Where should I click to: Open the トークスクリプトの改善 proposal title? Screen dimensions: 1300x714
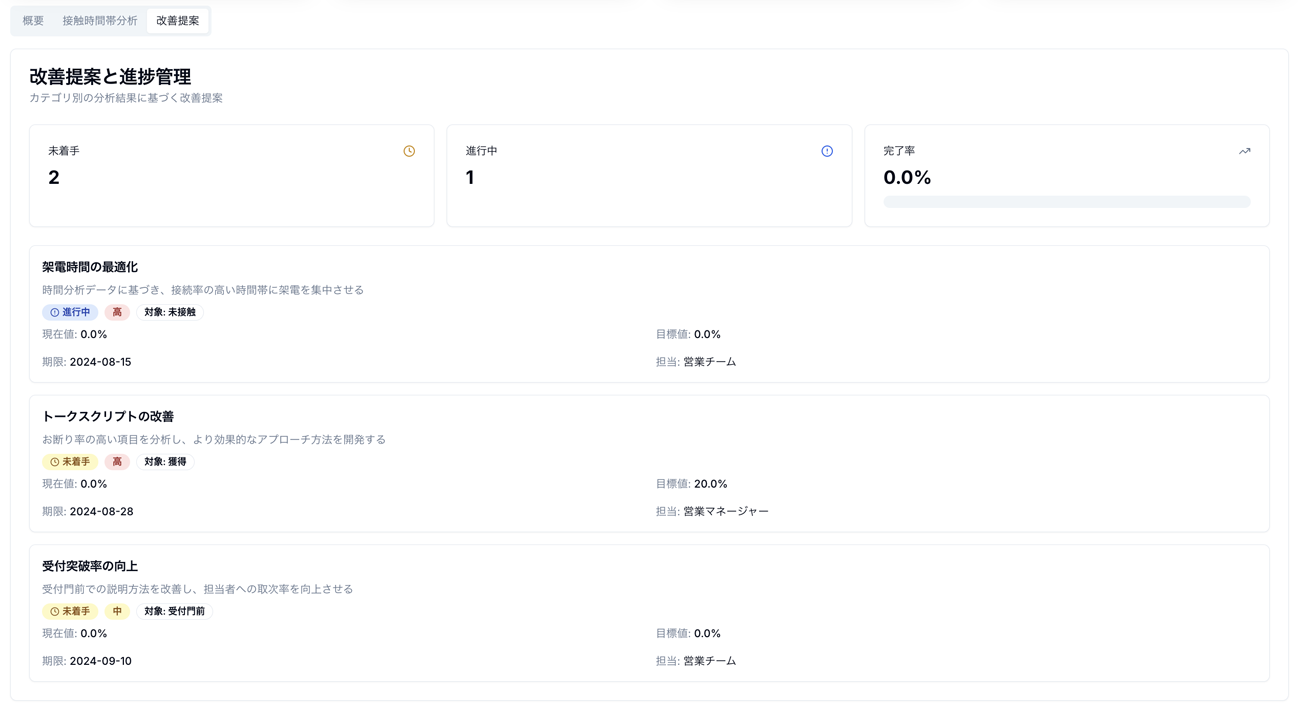[108, 416]
